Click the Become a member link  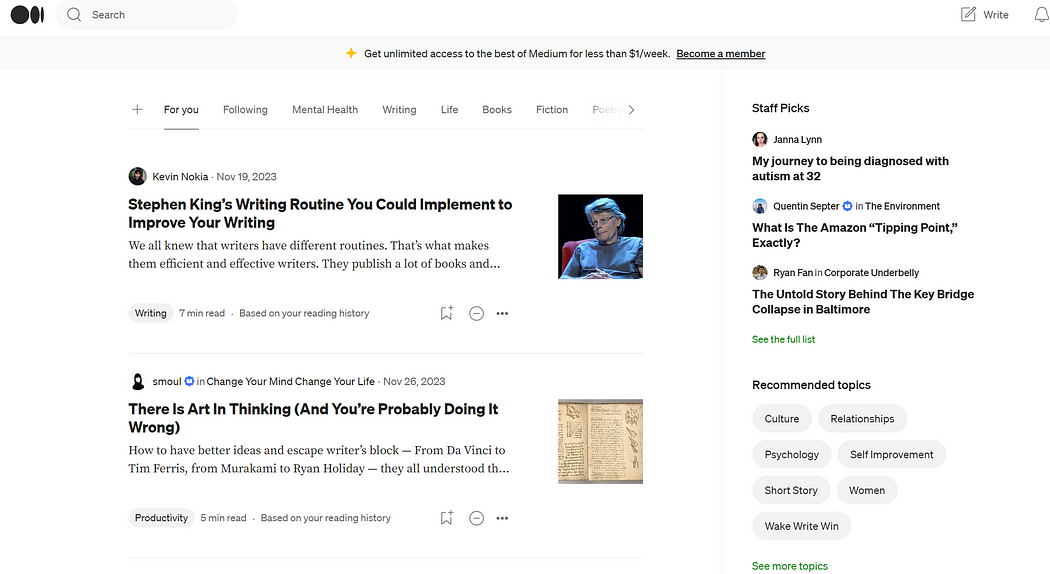[721, 54]
